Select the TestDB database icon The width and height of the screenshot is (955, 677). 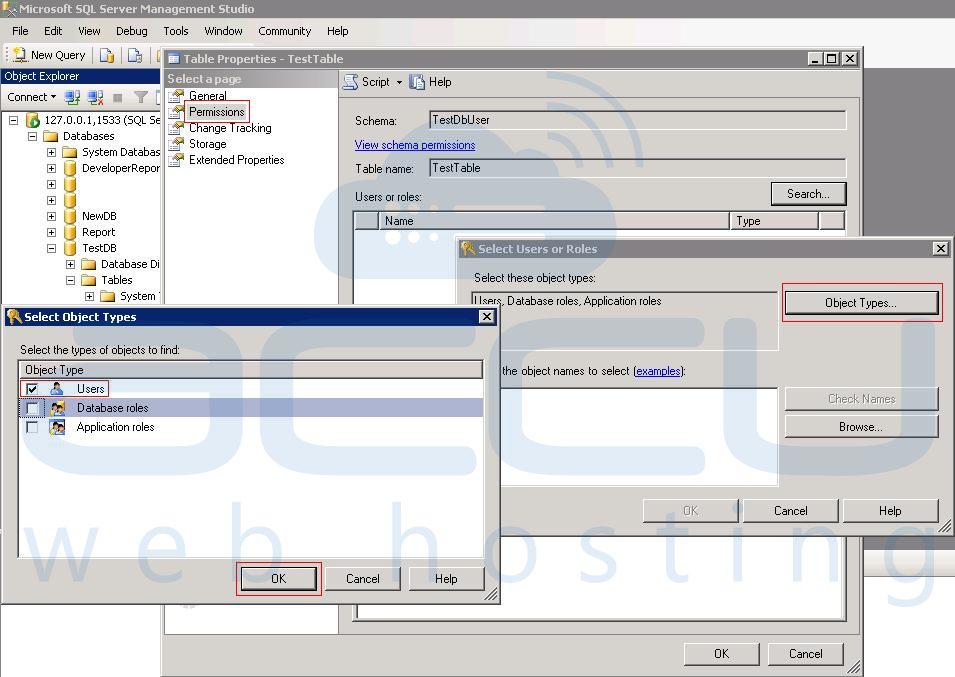point(70,248)
